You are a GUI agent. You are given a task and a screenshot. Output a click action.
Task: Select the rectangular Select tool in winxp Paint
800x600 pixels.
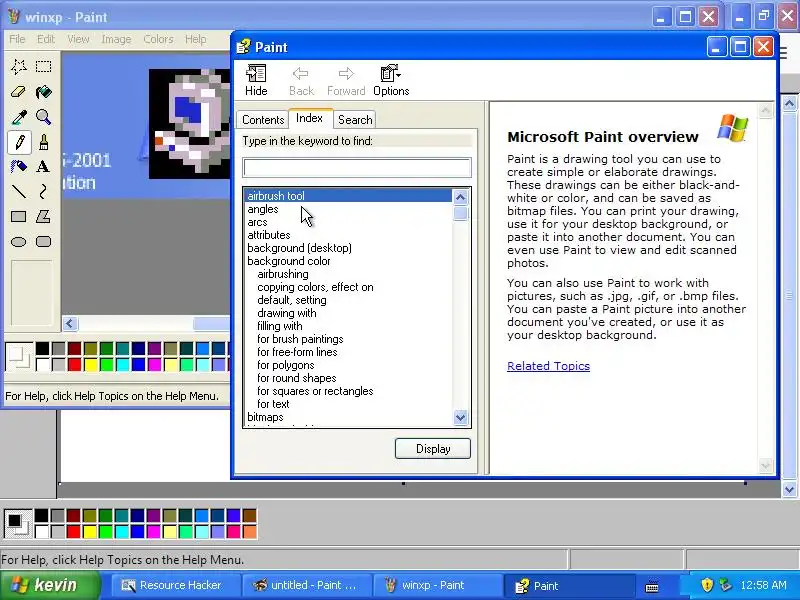click(43, 66)
